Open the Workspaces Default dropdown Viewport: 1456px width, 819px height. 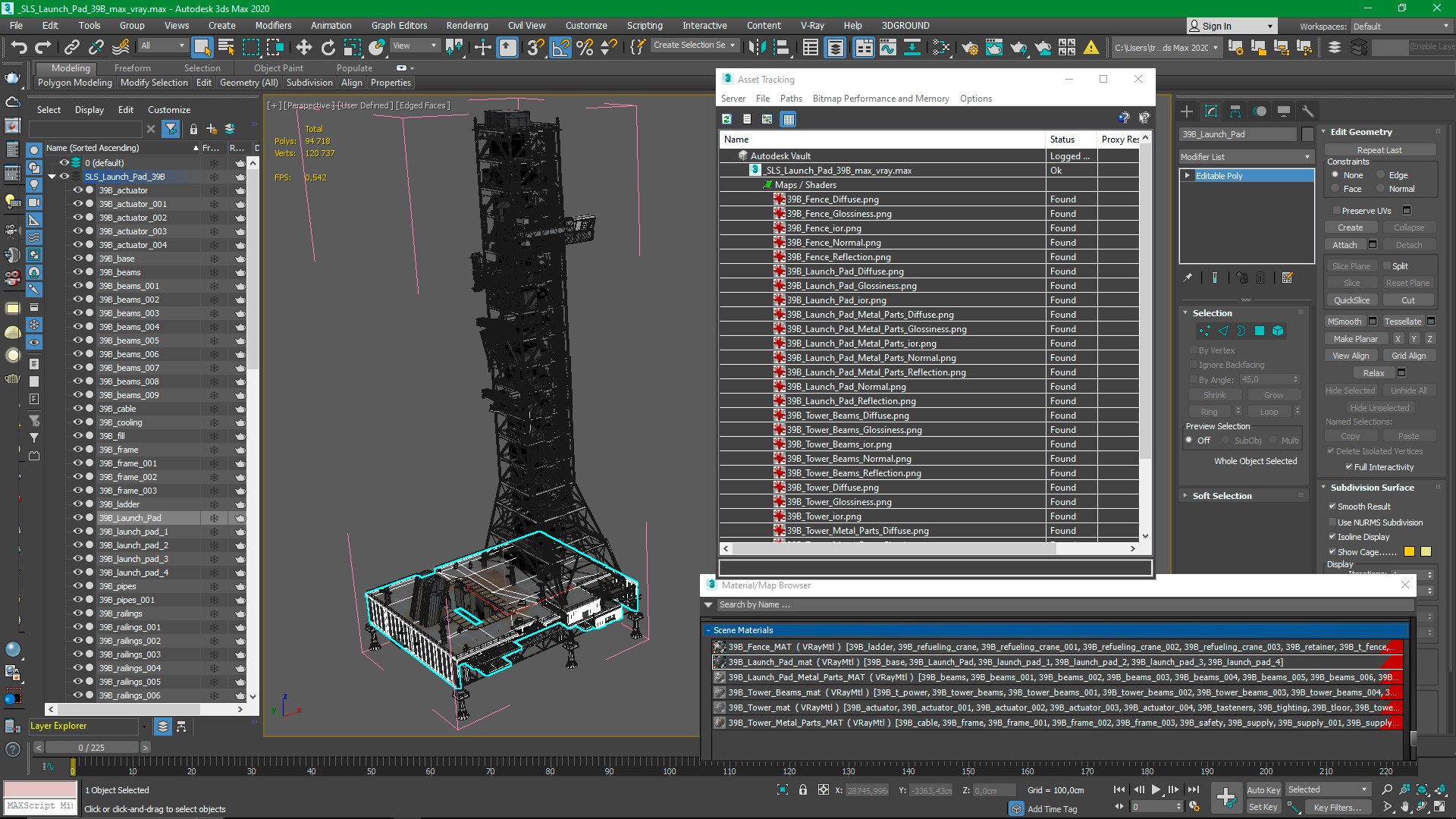[1400, 27]
